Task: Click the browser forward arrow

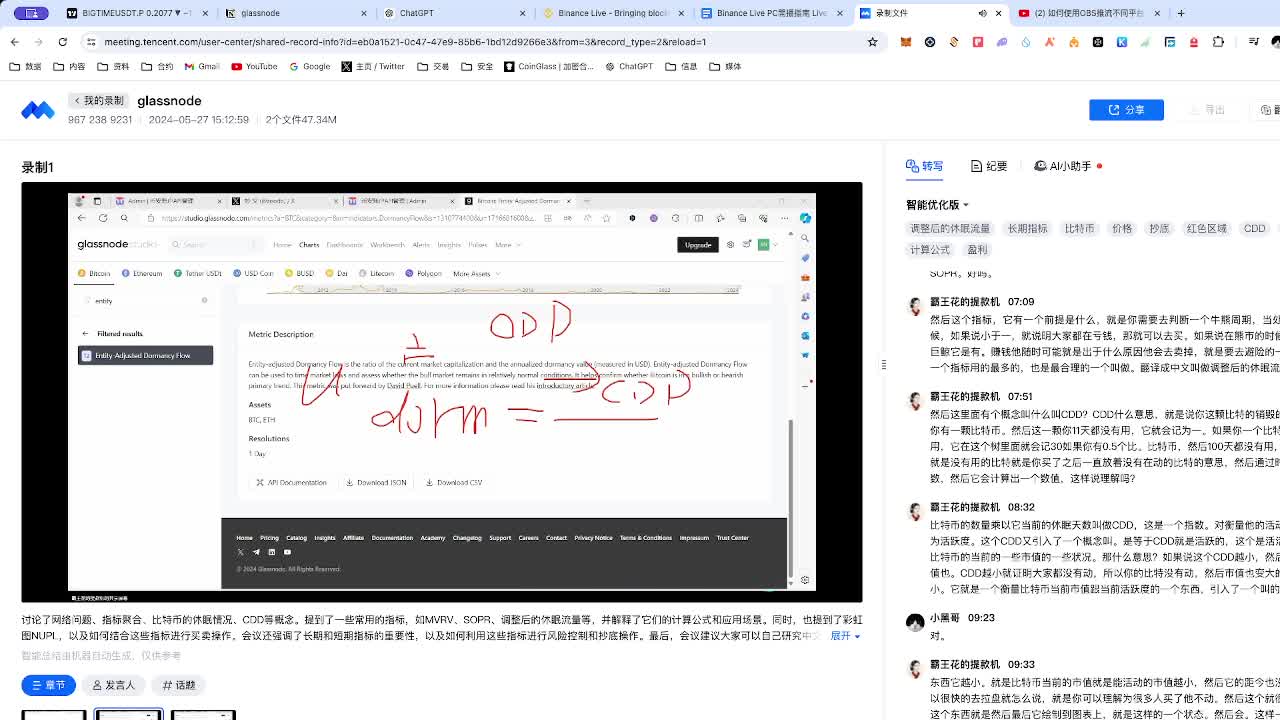Action: 38,42
